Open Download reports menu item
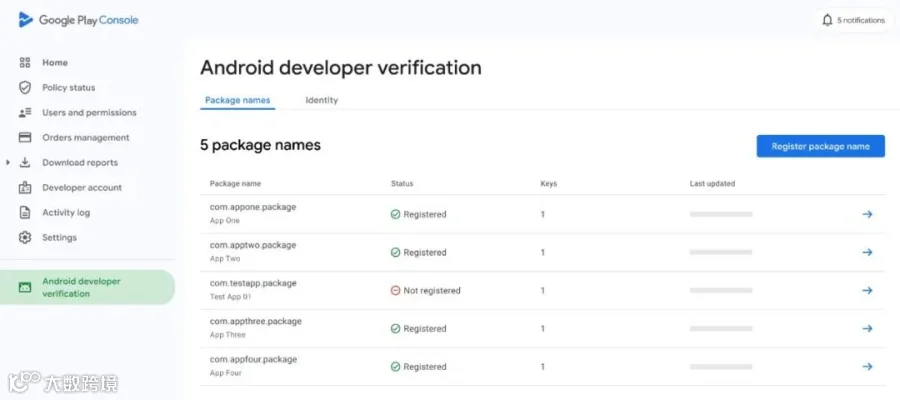The image size is (900, 400). [80, 162]
